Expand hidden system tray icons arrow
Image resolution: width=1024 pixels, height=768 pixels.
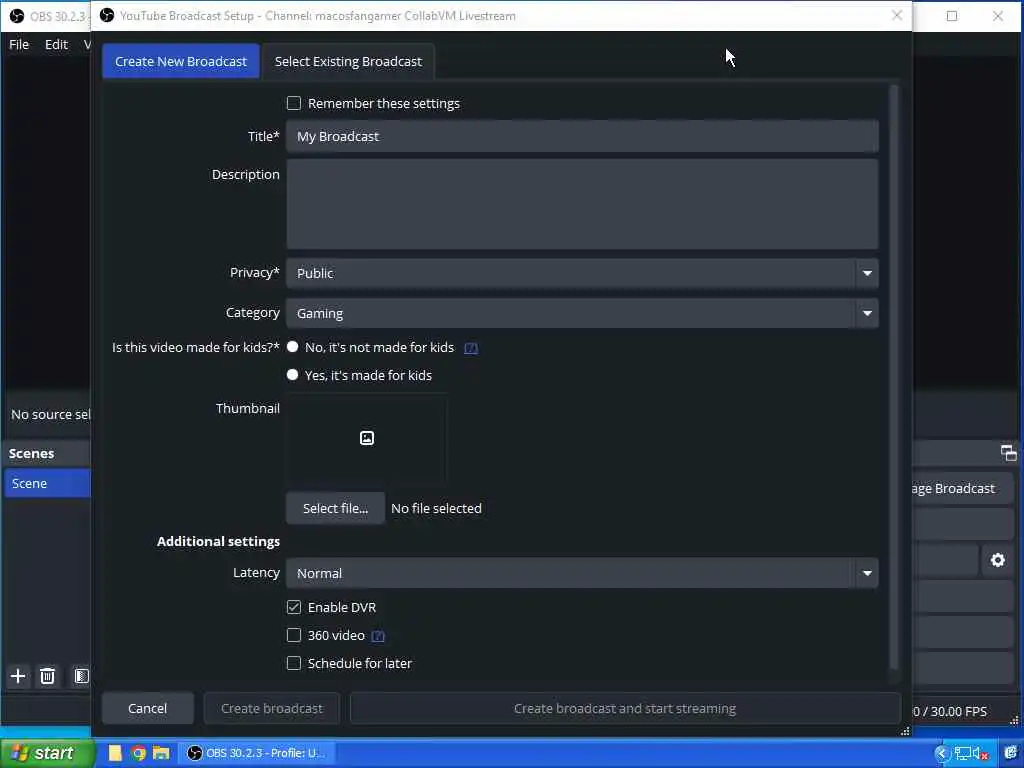[941, 754]
